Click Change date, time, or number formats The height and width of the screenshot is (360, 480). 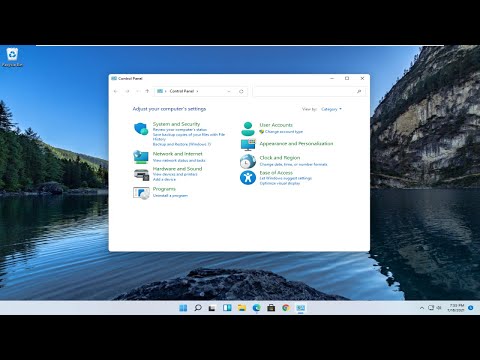pos(293,164)
